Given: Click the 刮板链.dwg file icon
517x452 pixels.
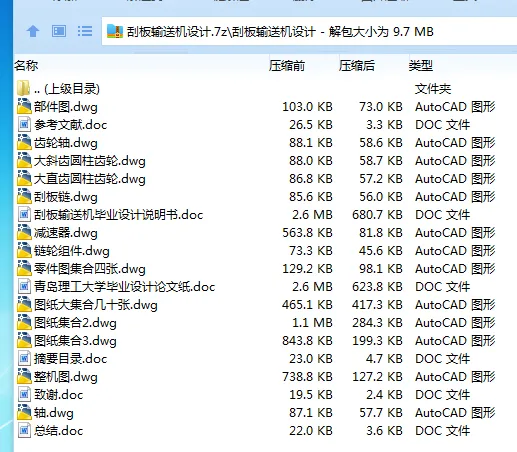Looking at the screenshot, I should click(24, 196).
